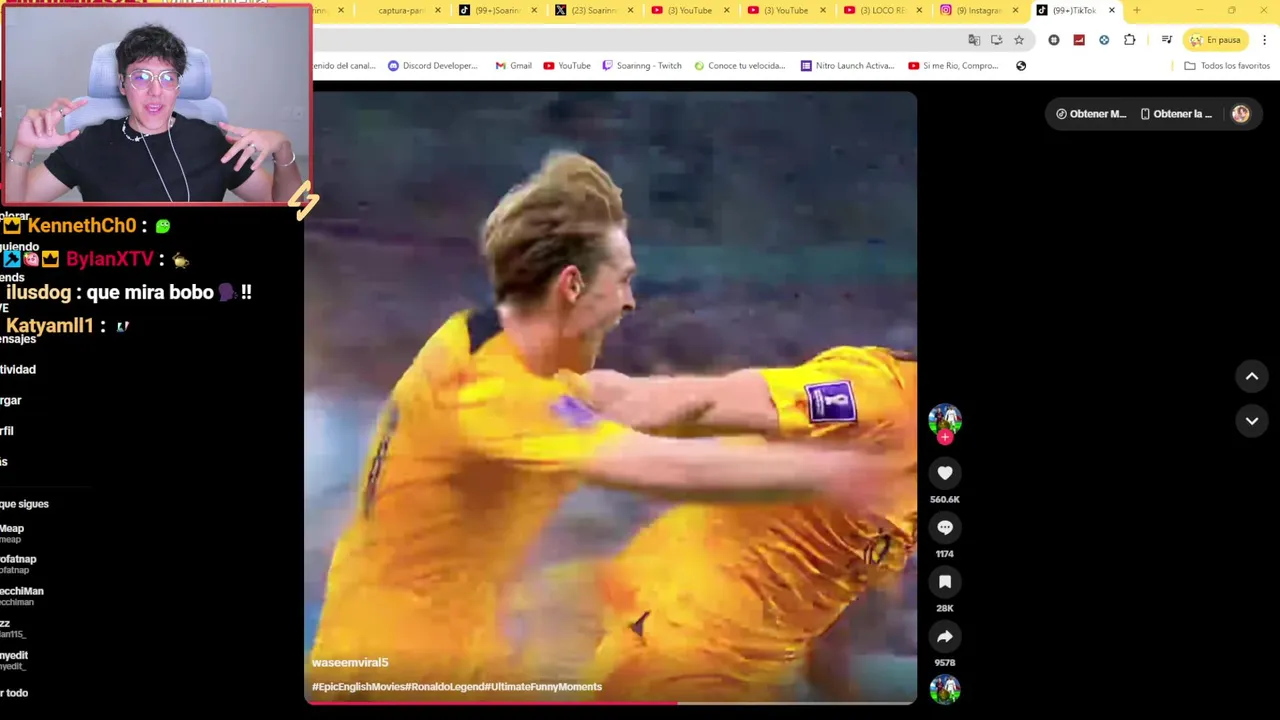Open Todos los favoritos folder
The height and width of the screenshot is (720, 1280).
[1227, 66]
